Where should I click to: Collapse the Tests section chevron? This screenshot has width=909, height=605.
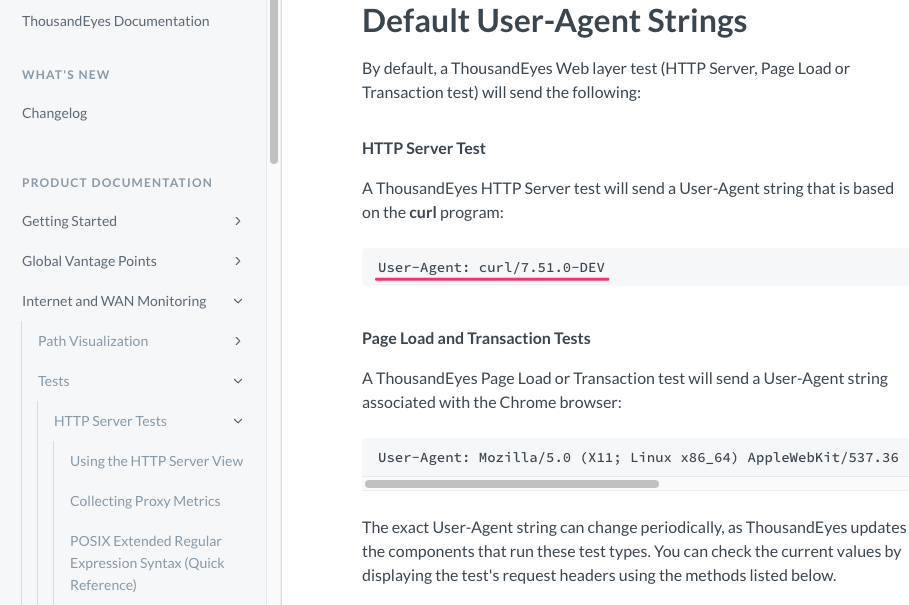pyautogui.click(x=238, y=381)
